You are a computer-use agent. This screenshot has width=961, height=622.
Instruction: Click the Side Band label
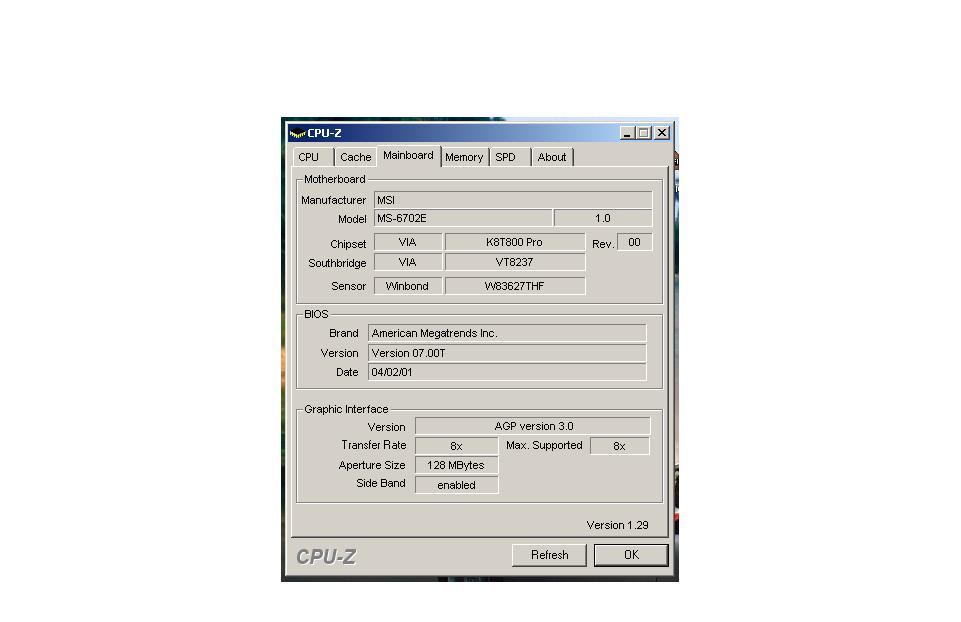(x=381, y=483)
